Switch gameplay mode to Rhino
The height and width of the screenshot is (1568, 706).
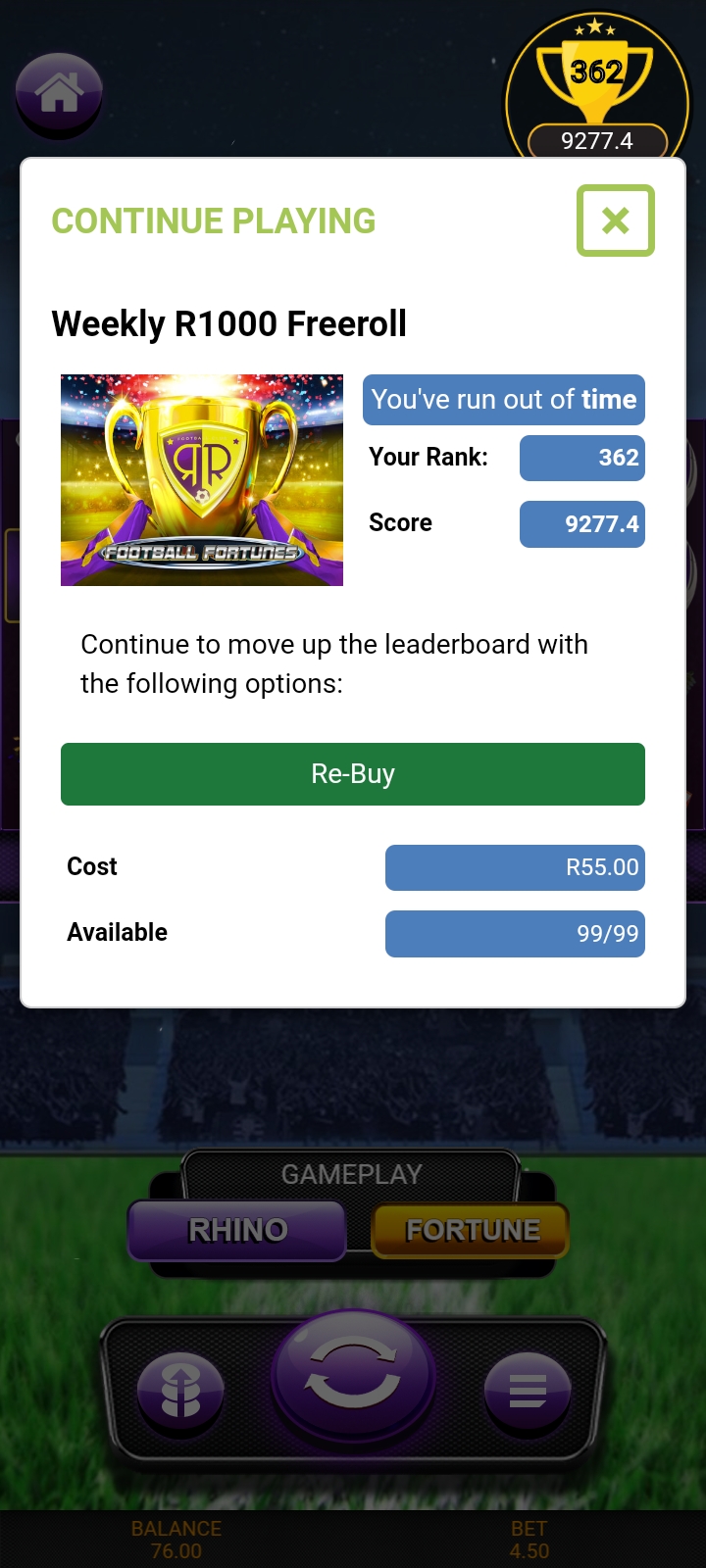point(237,1230)
